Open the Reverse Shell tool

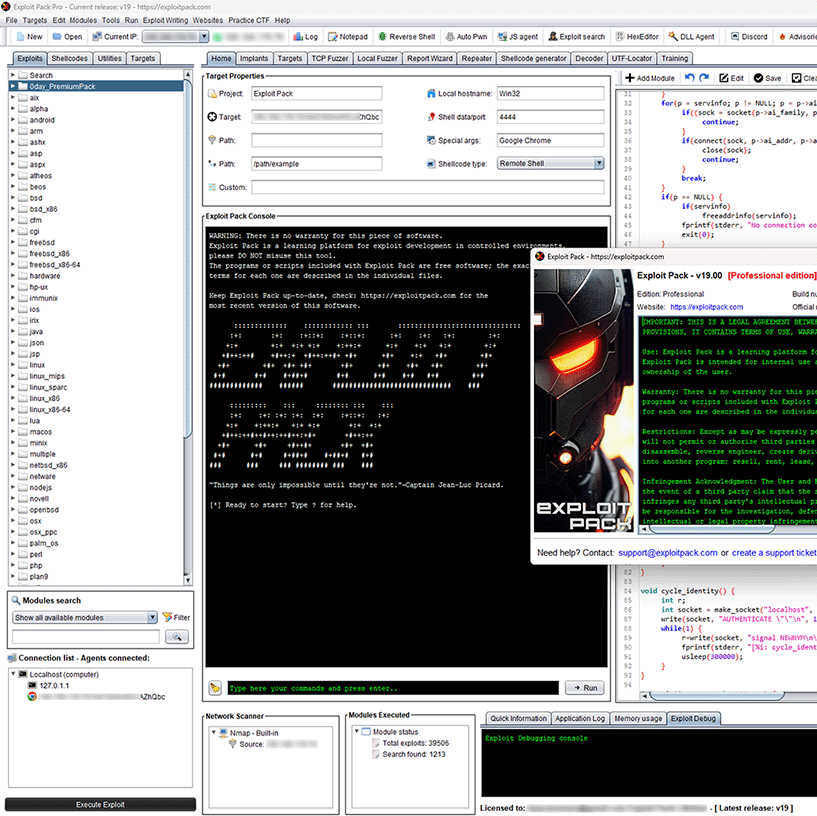point(410,36)
